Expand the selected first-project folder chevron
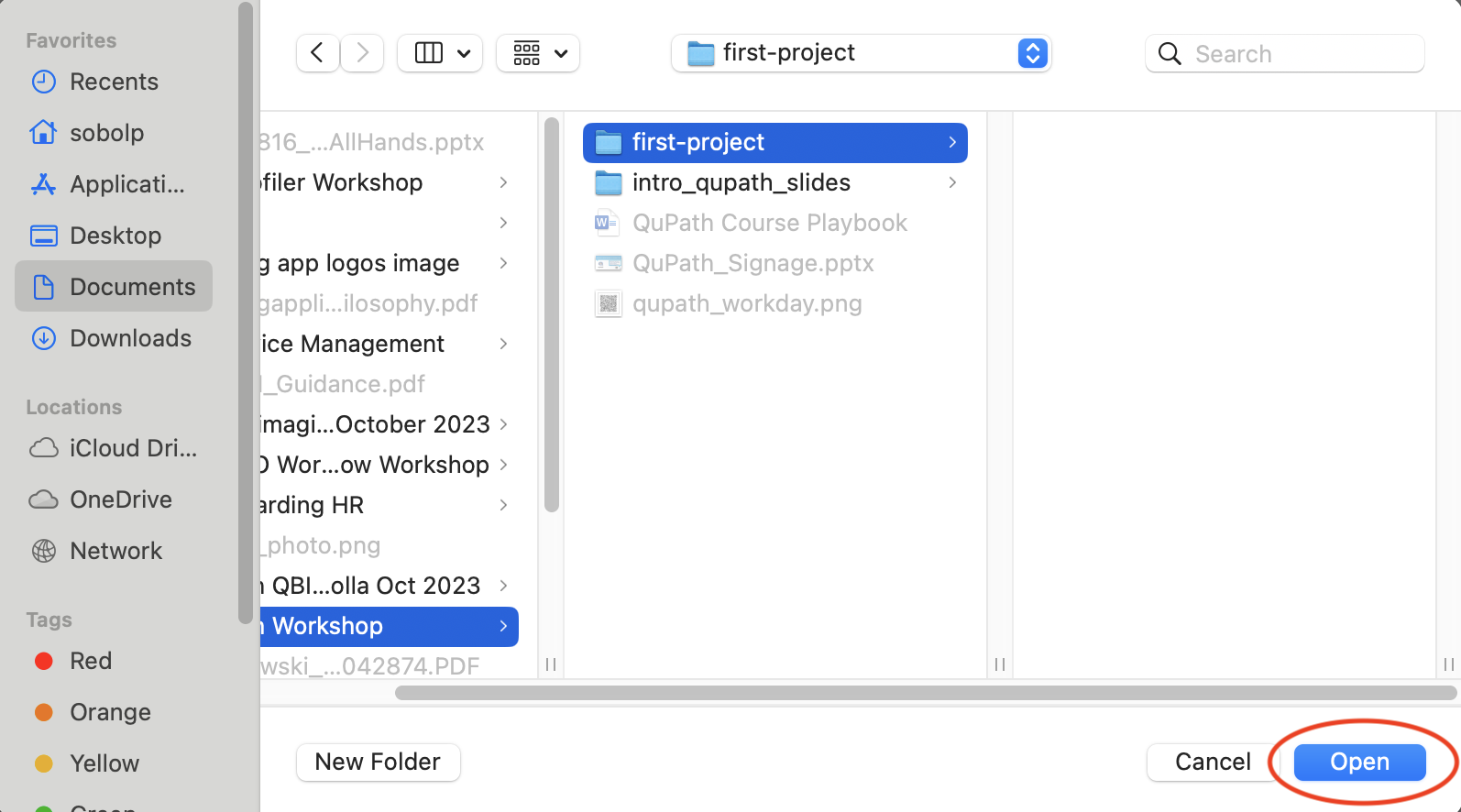The image size is (1461, 812). pyautogui.click(x=951, y=142)
